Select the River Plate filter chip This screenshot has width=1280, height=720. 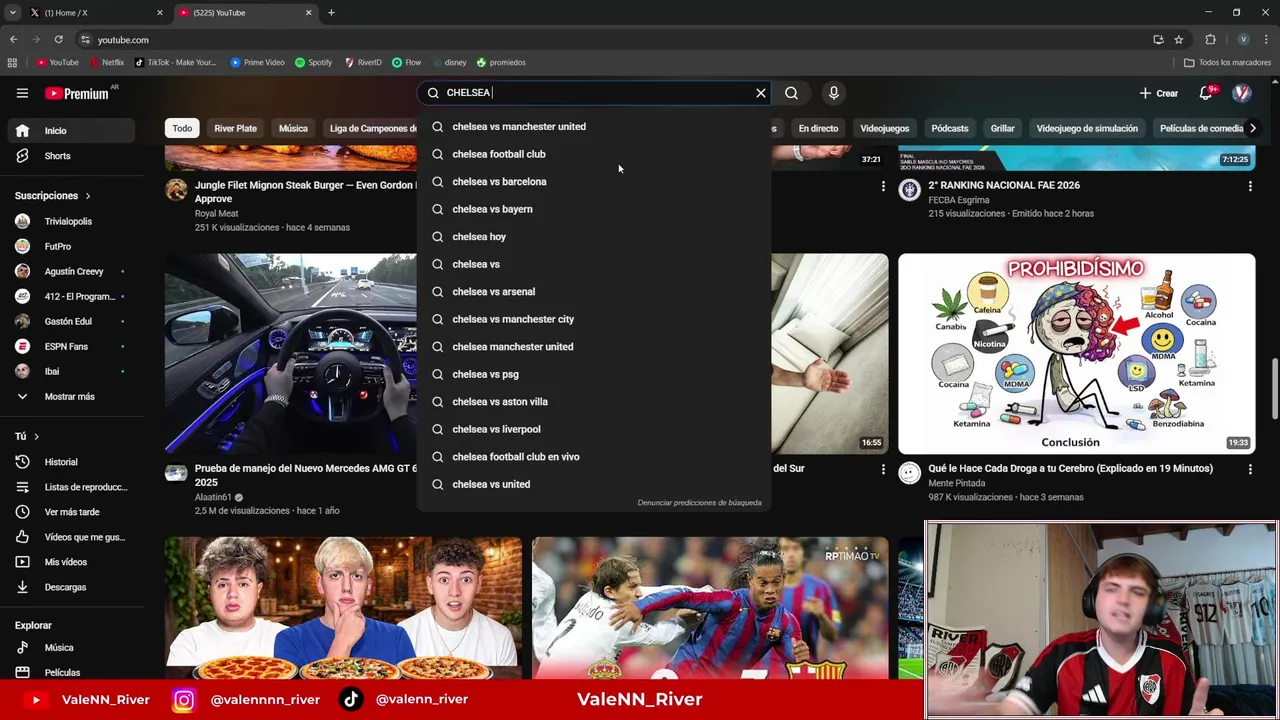click(235, 128)
